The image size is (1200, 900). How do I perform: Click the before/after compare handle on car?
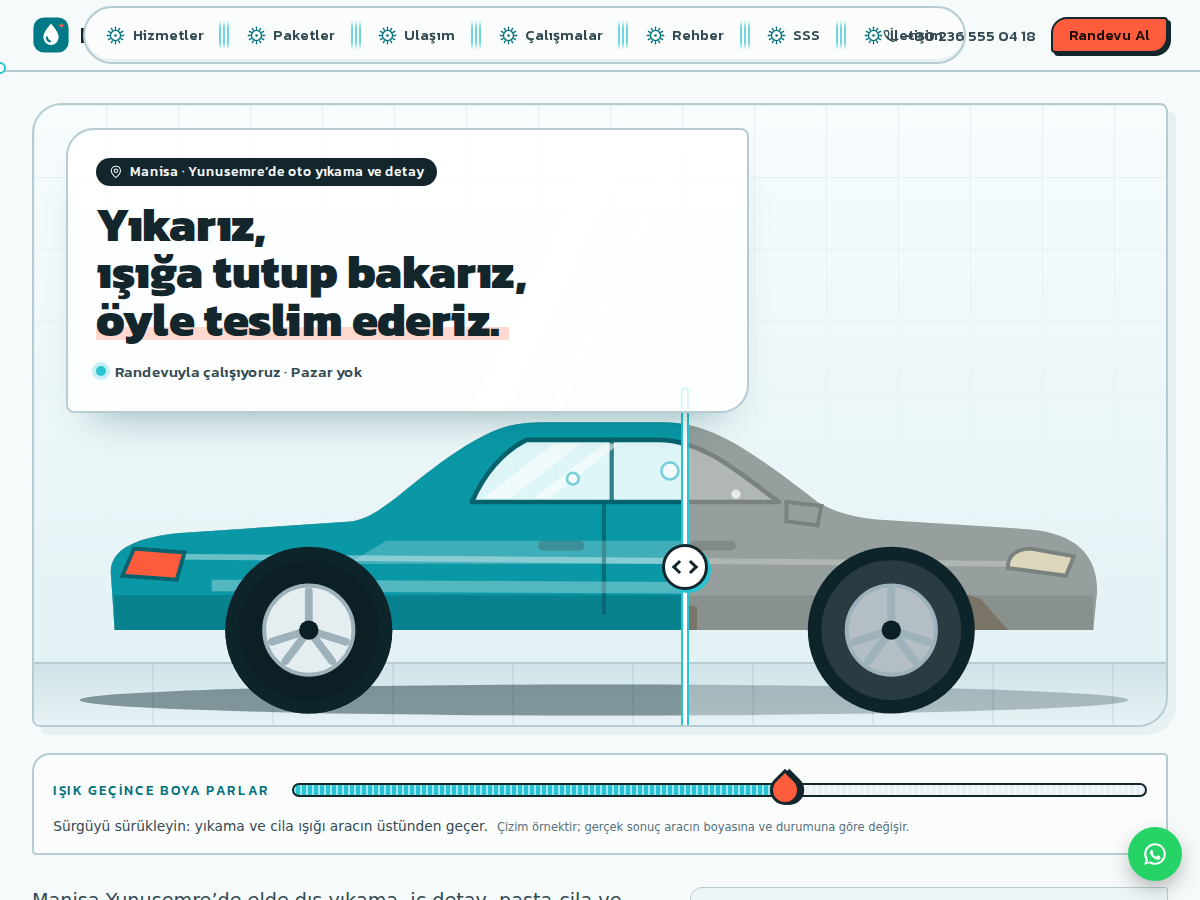[x=685, y=567]
